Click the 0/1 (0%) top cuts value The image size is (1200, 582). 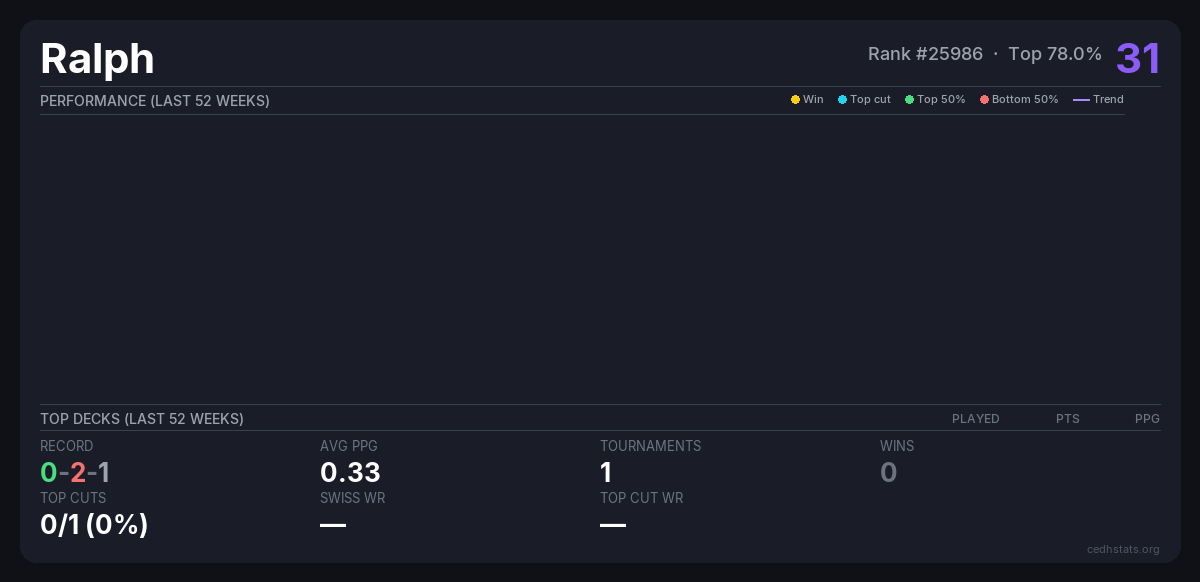tap(94, 524)
